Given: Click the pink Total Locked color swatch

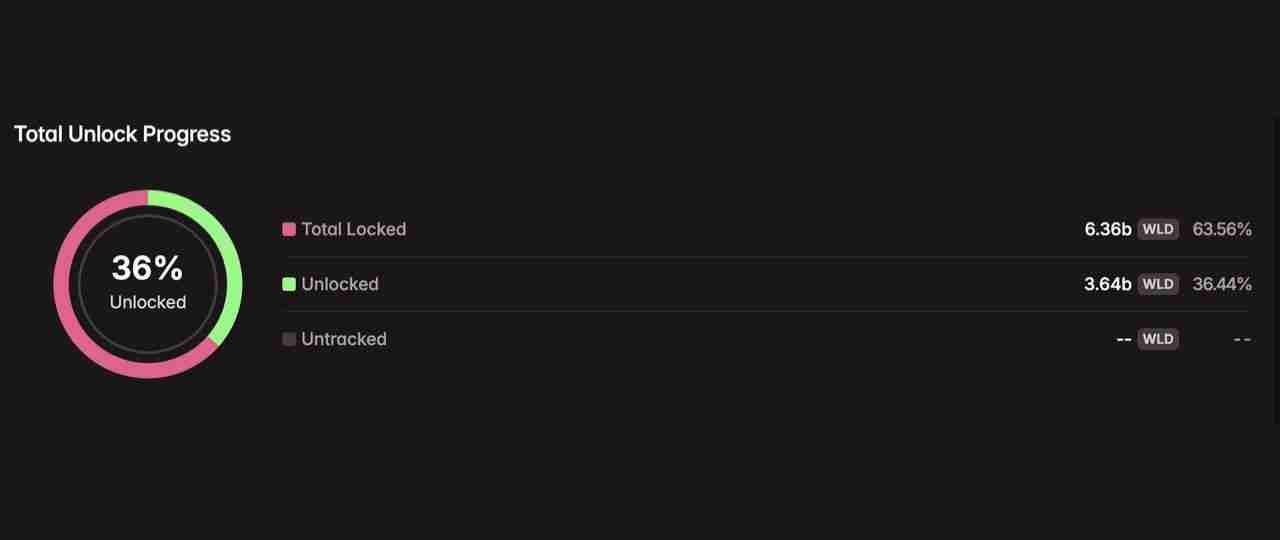Looking at the screenshot, I should pos(289,229).
